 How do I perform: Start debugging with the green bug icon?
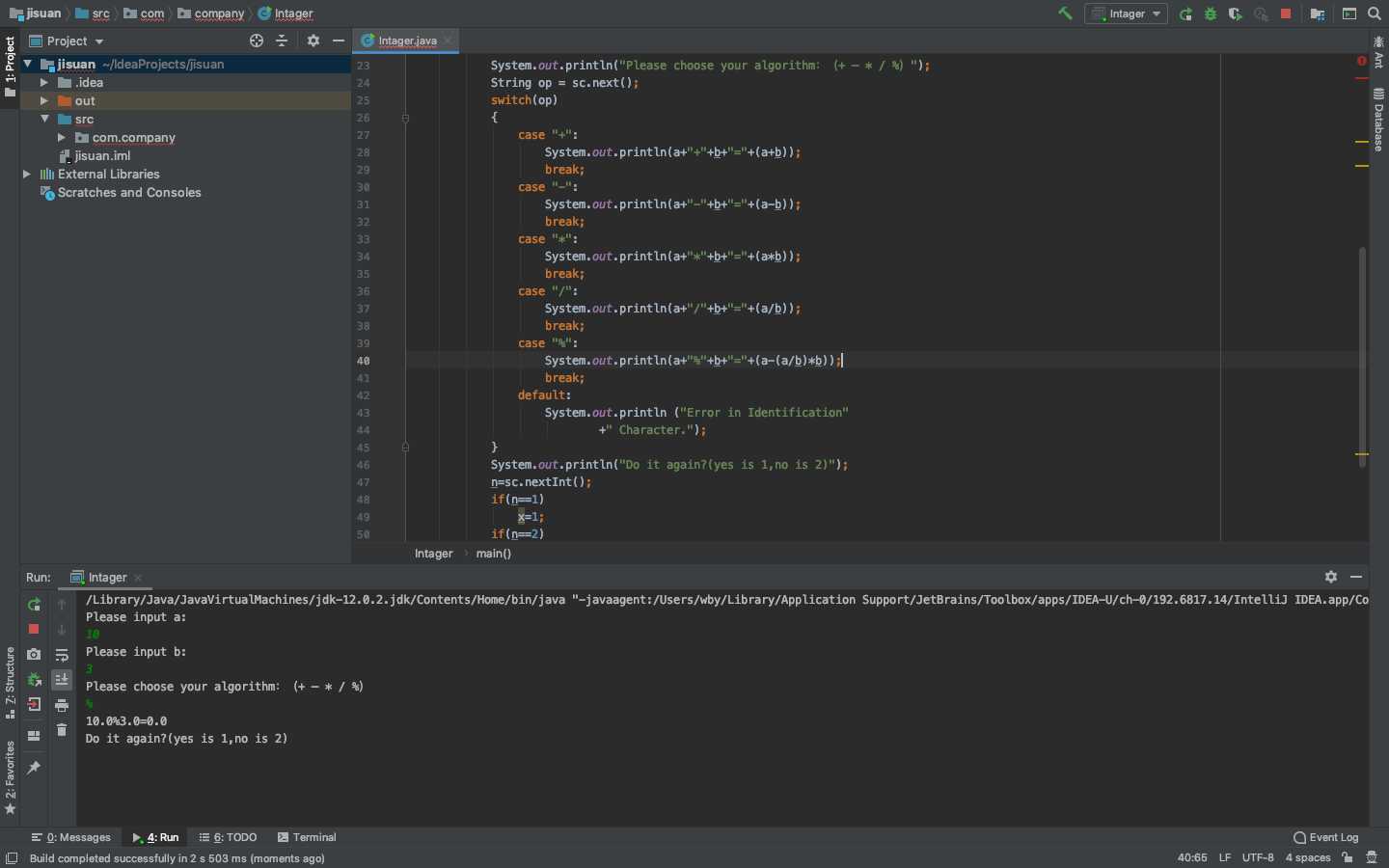click(x=1211, y=14)
